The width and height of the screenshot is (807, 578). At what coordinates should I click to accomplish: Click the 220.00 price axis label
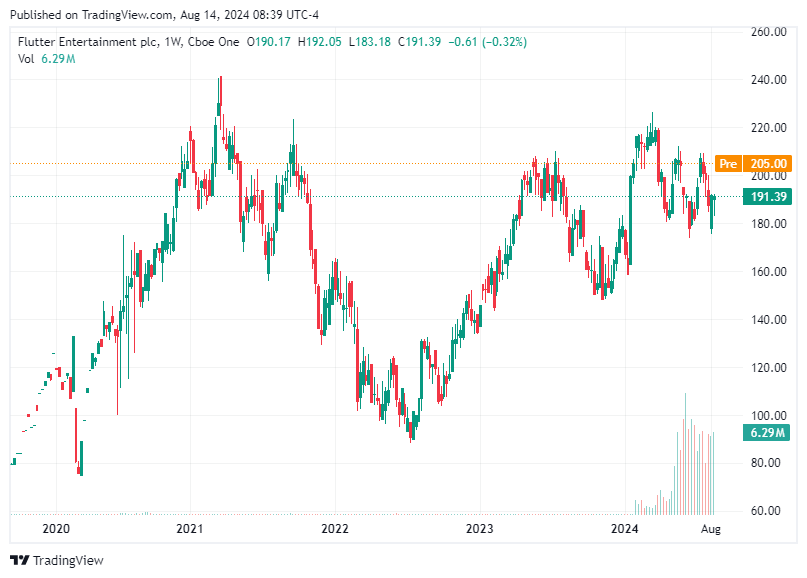pyautogui.click(x=768, y=128)
